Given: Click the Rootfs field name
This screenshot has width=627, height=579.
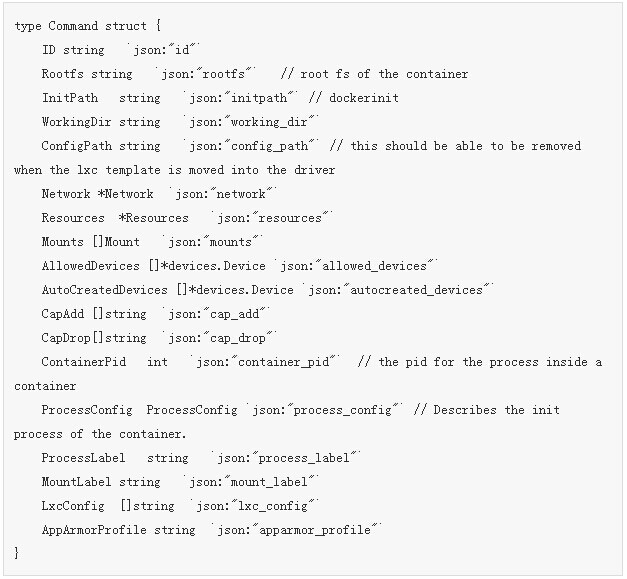Looking at the screenshot, I should click(x=62, y=73).
